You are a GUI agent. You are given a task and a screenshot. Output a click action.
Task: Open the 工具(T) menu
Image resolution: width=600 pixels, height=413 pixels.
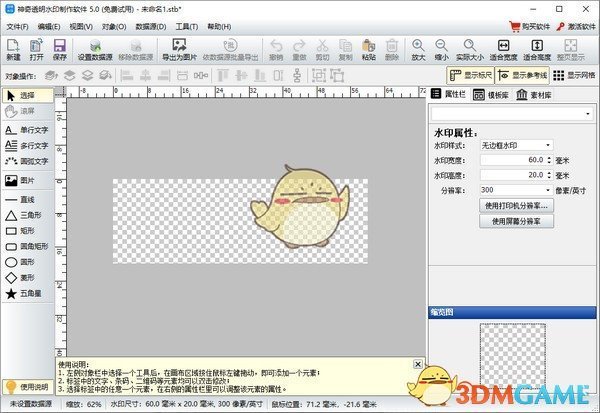click(x=187, y=27)
